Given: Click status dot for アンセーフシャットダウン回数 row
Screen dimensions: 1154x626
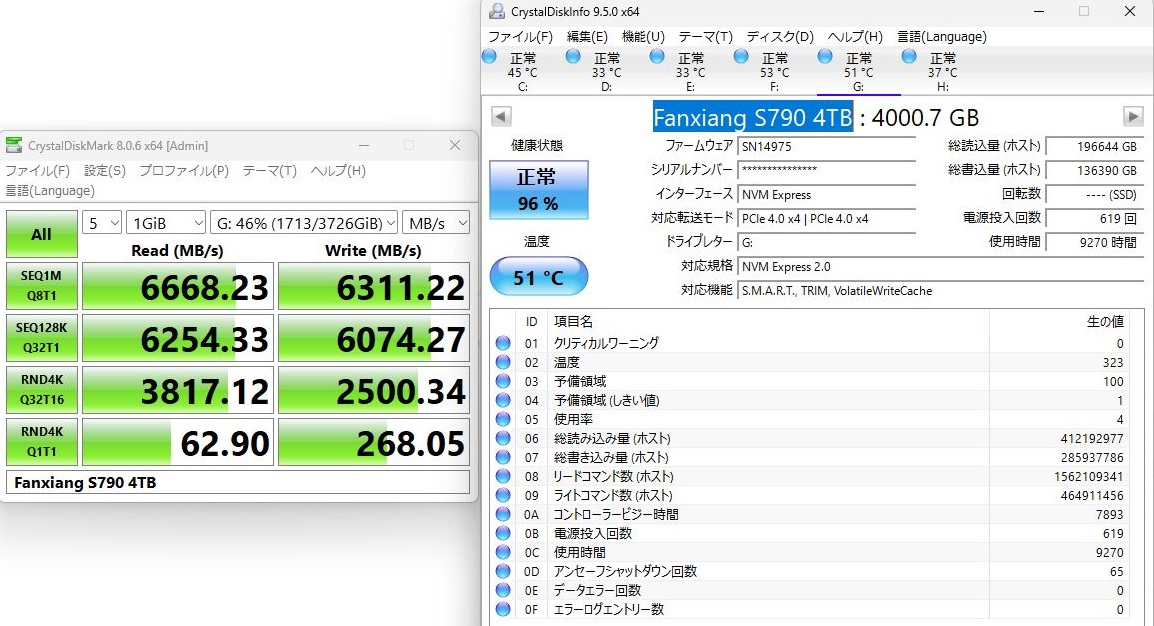Looking at the screenshot, I should [503, 571].
